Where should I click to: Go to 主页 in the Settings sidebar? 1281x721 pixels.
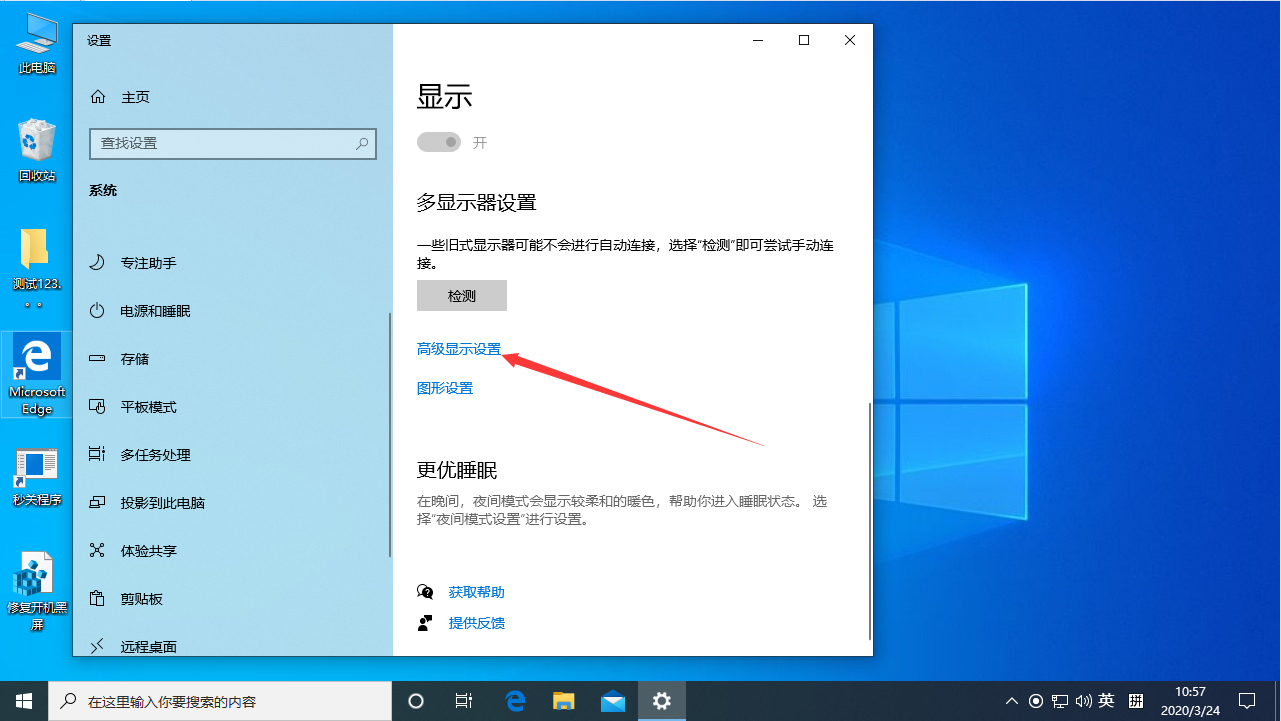coord(134,96)
